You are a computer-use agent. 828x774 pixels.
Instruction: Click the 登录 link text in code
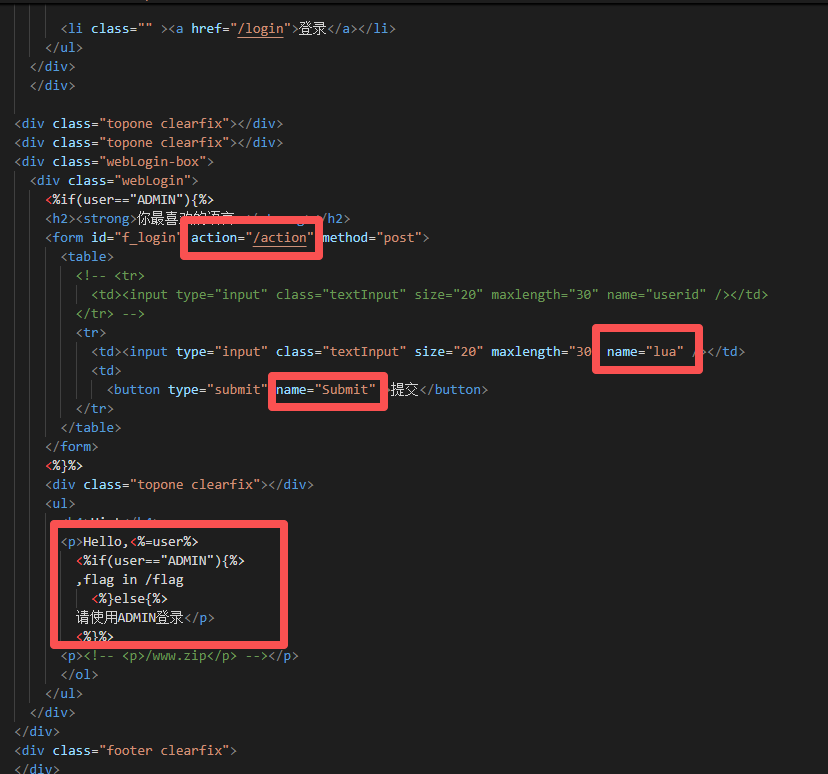pyautogui.click(x=313, y=29)
